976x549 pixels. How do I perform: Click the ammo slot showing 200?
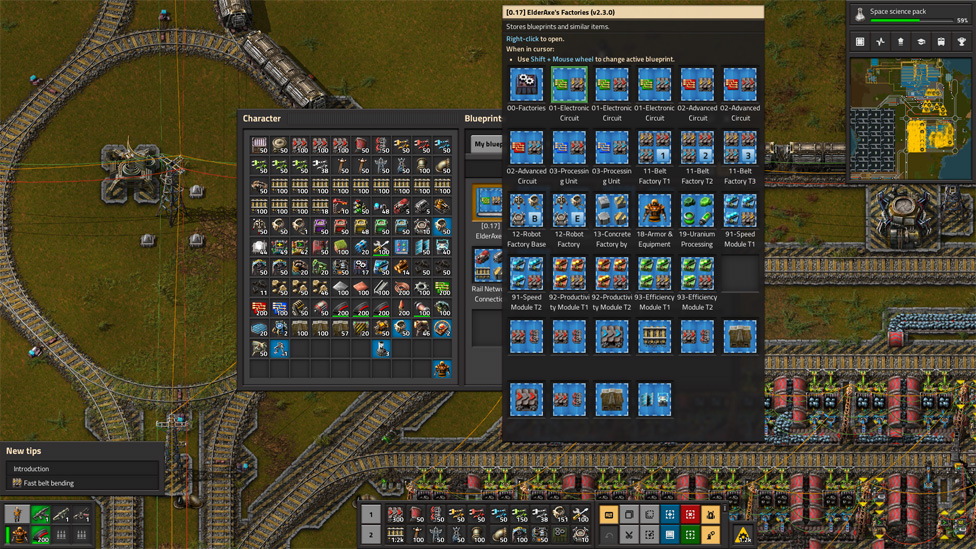point(40,535)
